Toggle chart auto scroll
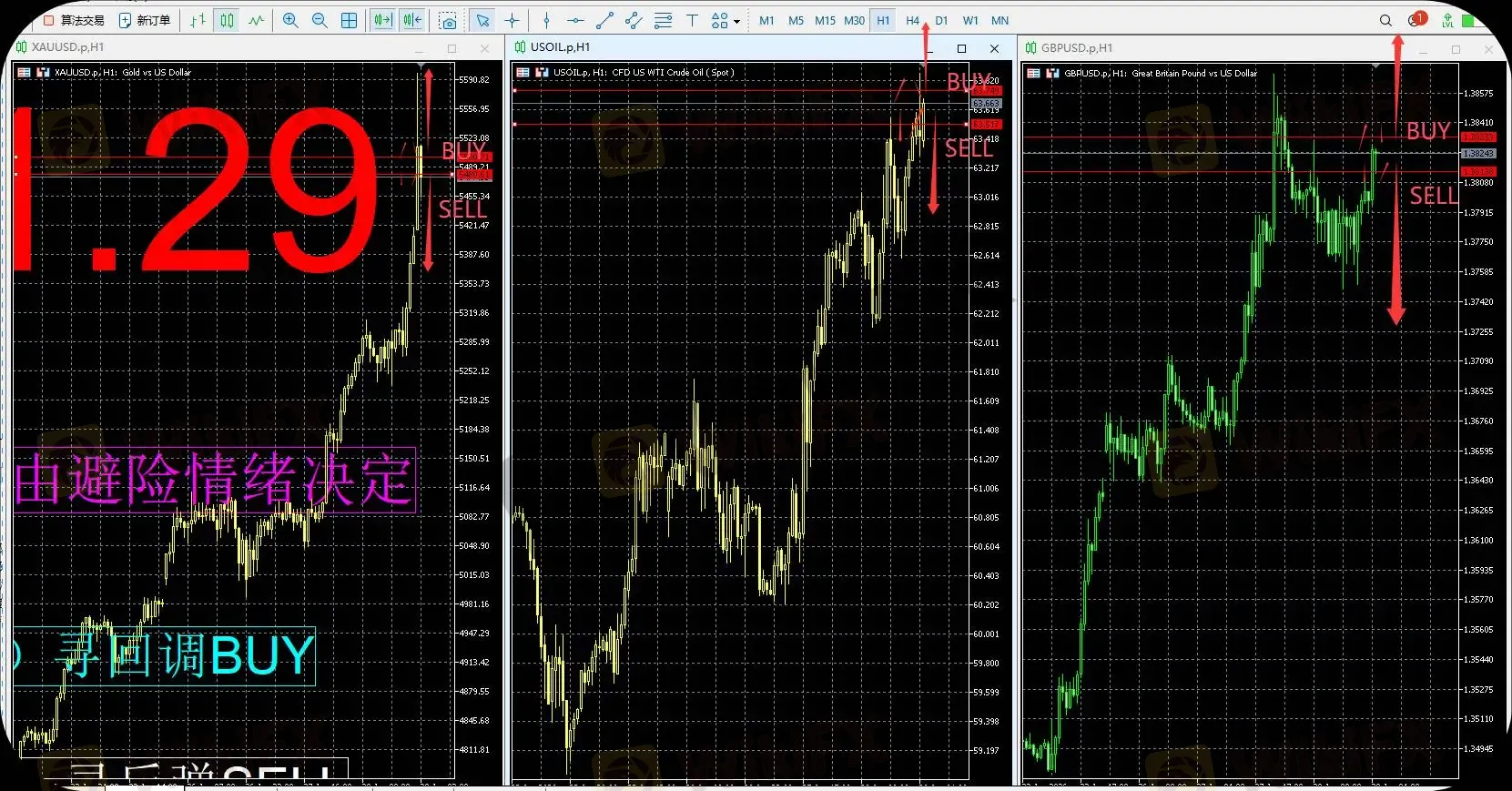 coord(383,20)
